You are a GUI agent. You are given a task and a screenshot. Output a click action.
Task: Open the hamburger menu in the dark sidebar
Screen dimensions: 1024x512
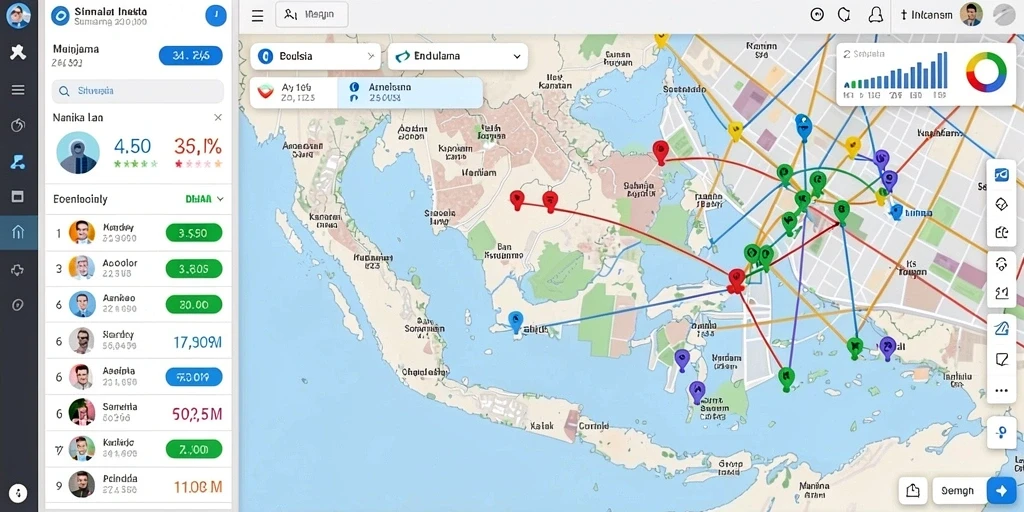point(18,90)
